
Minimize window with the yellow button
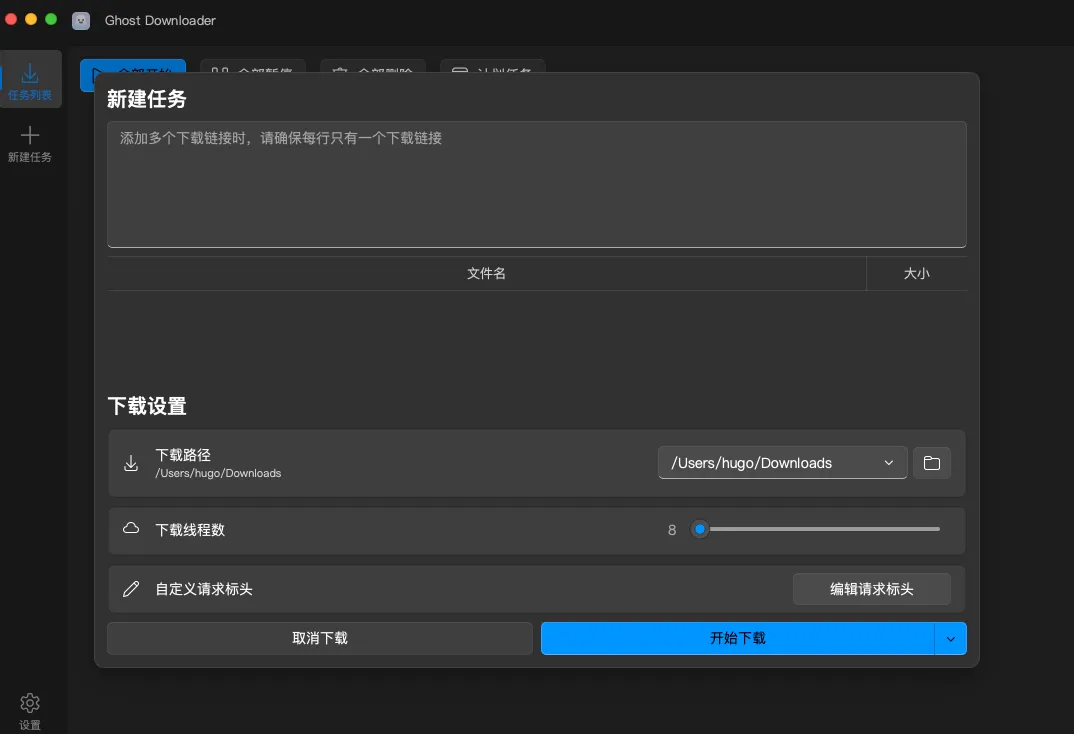click(31, 19)
